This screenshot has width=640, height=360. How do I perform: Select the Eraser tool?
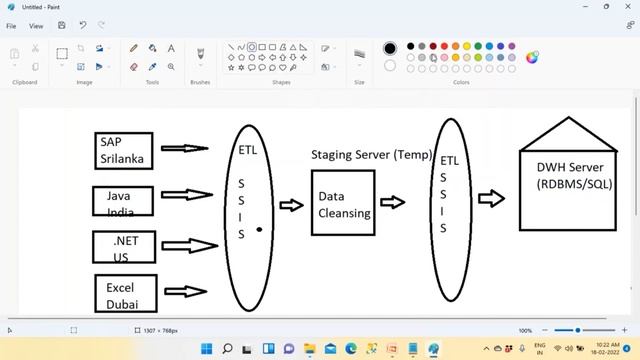[x=133, y=67]
